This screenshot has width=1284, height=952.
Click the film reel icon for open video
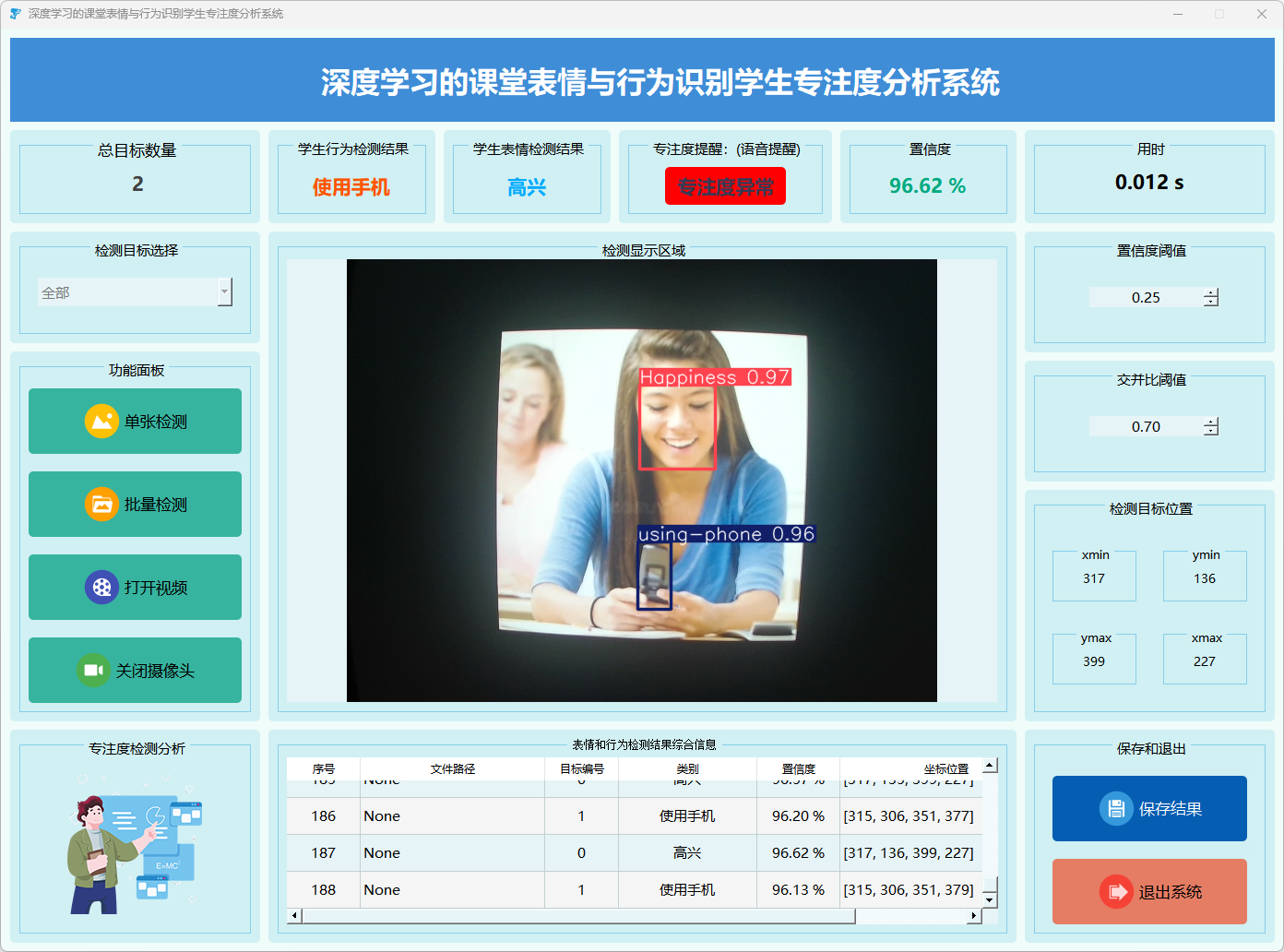101,588
